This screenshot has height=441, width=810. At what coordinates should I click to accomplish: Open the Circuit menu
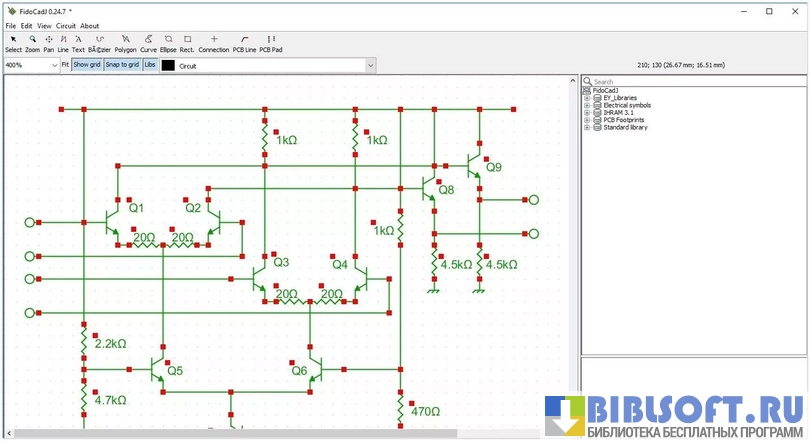pyautogui.click(x=66, y=25)
